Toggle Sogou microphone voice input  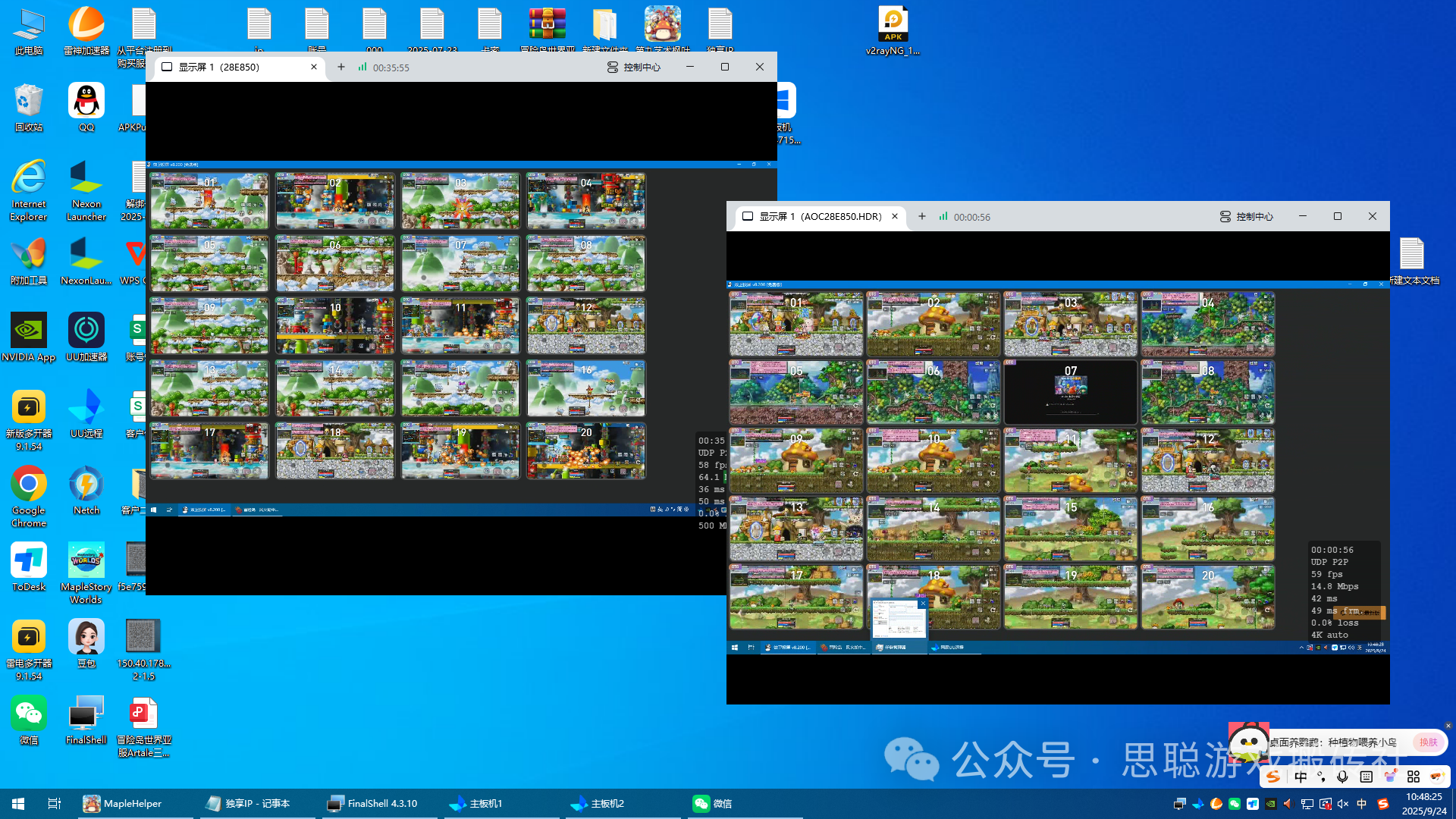pos(1342,777)
